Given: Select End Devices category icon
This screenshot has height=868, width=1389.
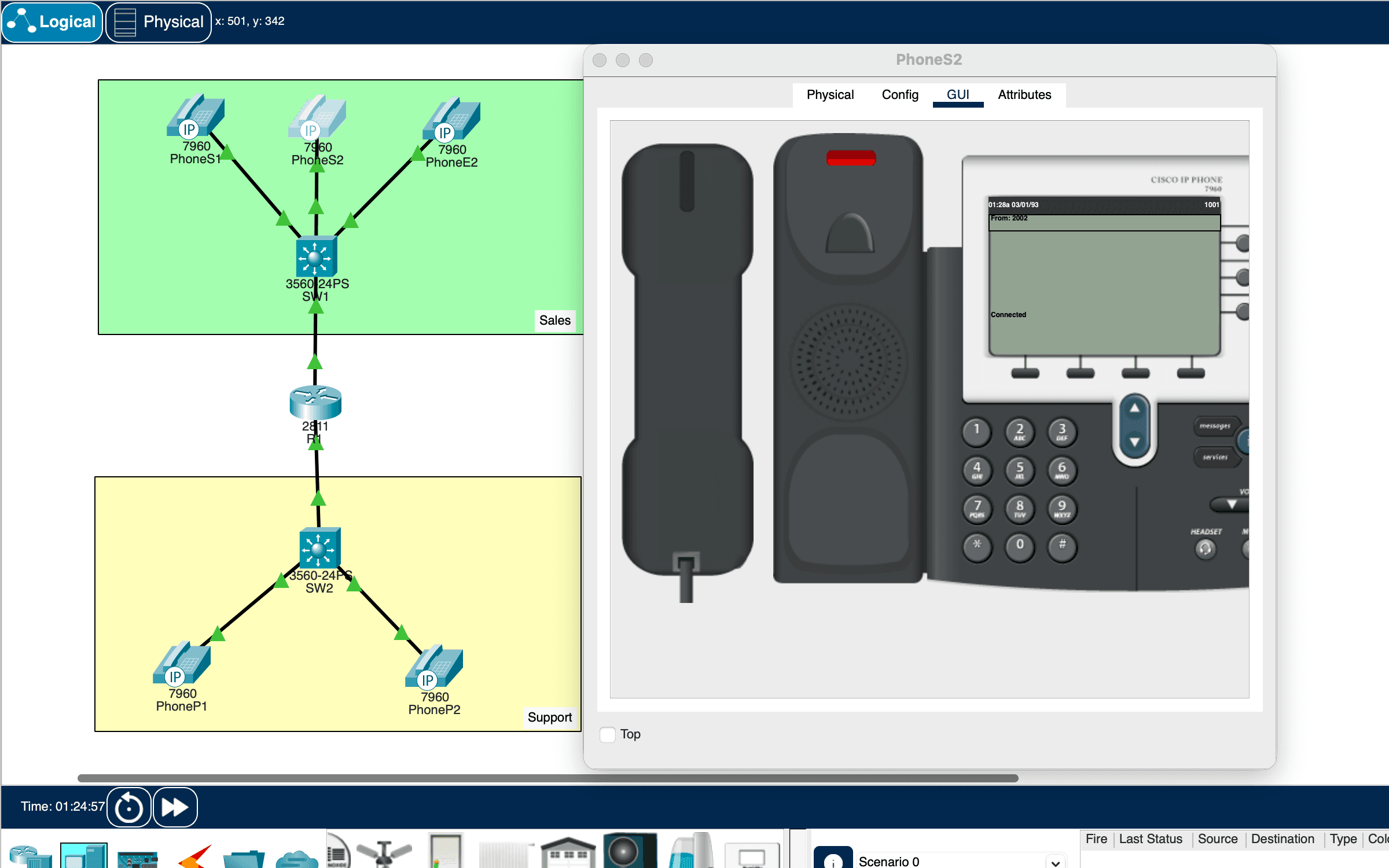Looking at the screenshot, I should point(84,855).
